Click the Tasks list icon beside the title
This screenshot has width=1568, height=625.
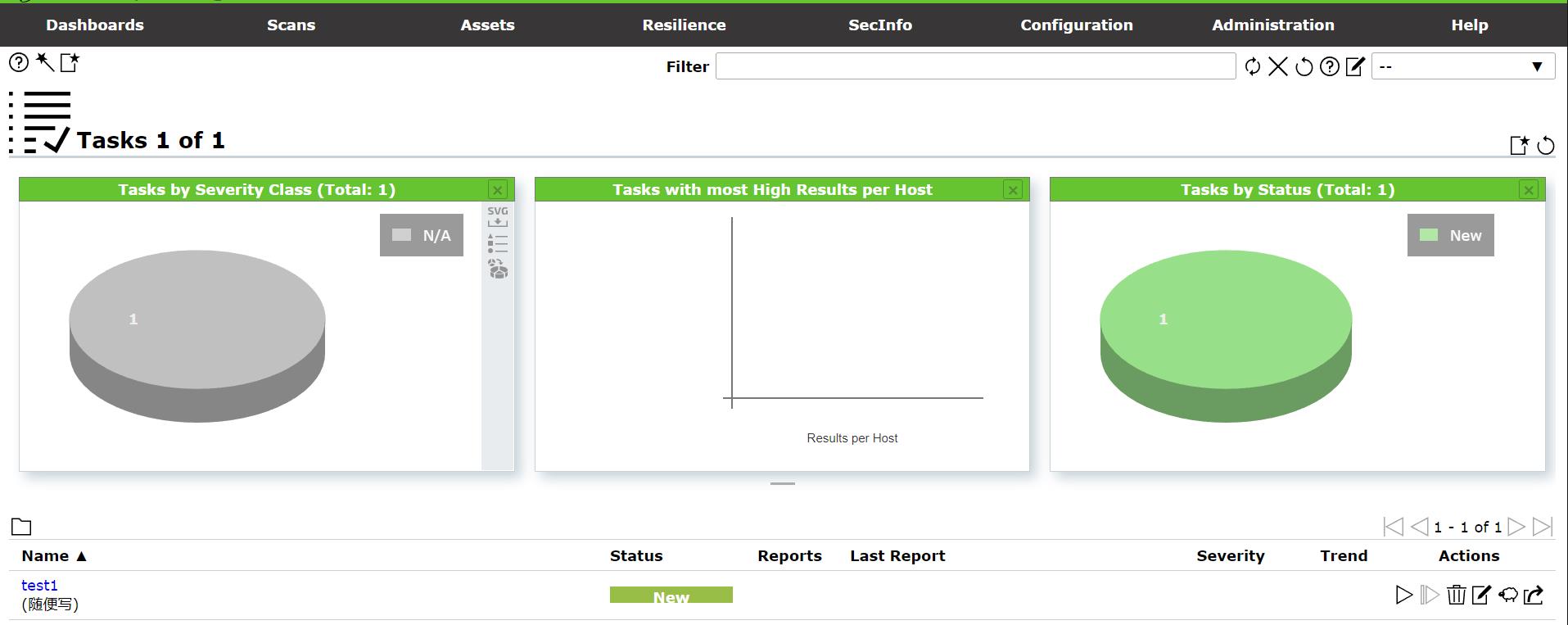39,122
